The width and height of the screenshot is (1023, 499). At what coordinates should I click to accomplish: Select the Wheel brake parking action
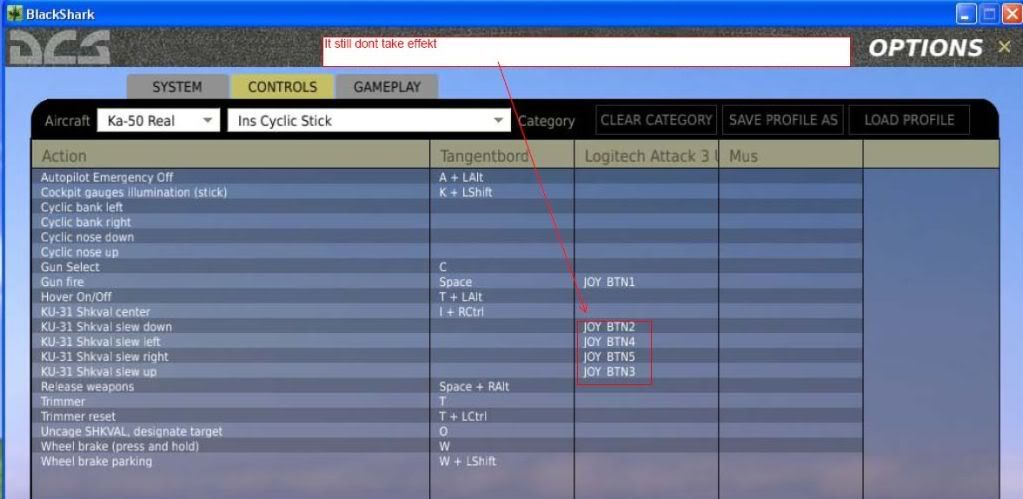pos(97,461)
